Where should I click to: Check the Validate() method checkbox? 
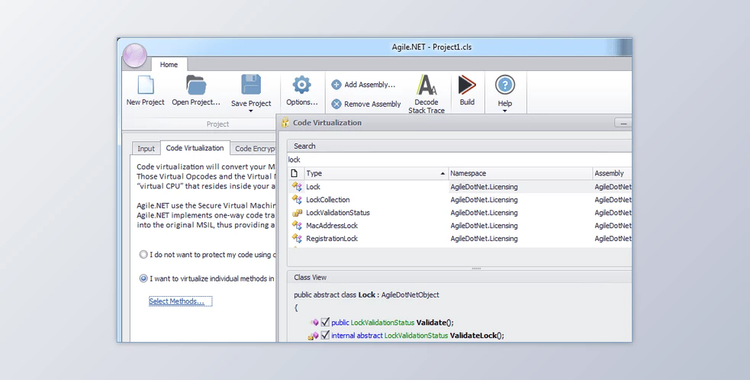point(325,322)
